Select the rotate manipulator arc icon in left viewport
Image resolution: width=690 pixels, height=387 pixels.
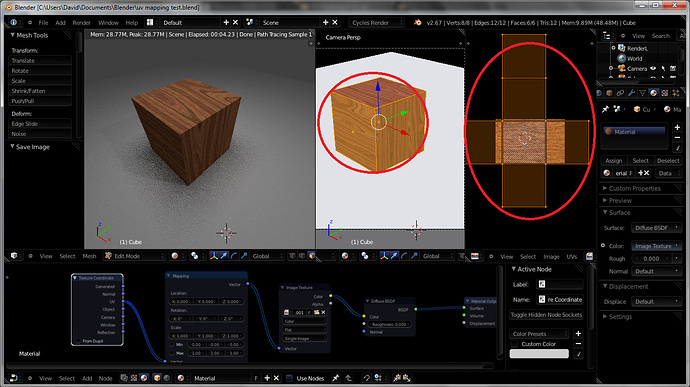234,256
